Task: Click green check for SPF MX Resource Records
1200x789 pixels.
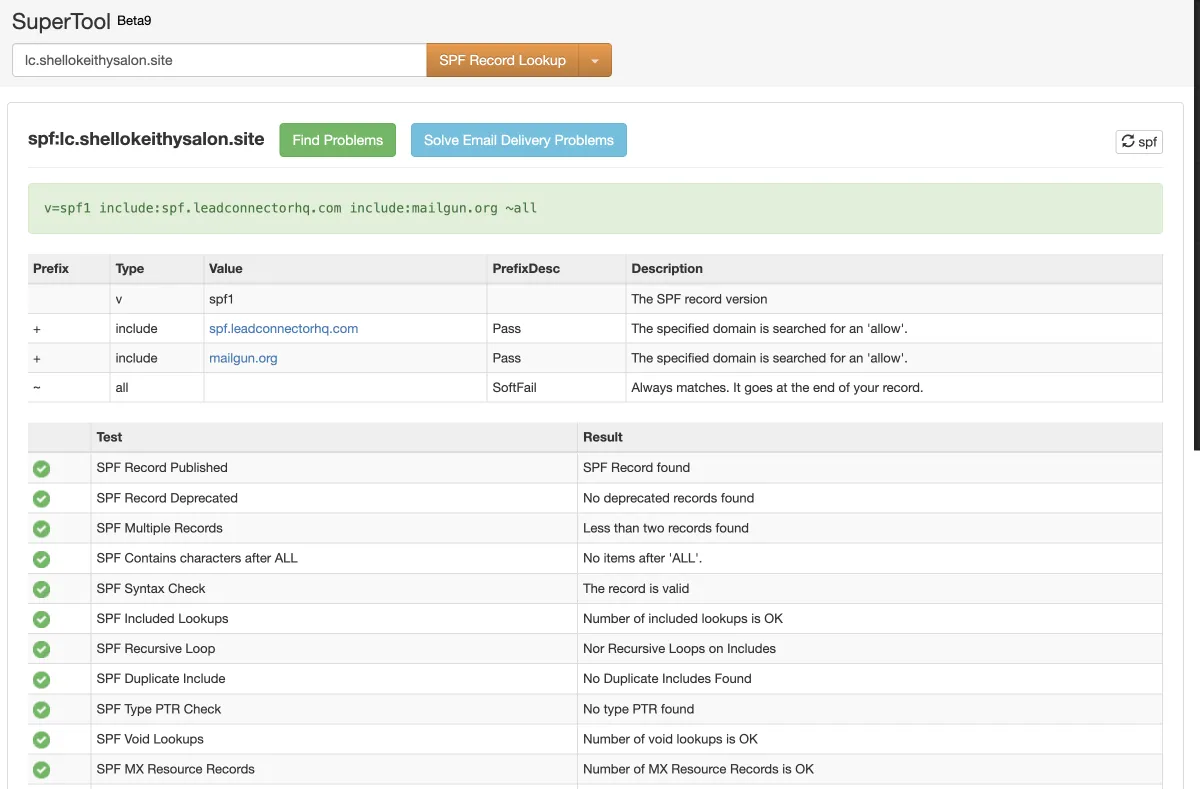Action: tap(41, 769)
